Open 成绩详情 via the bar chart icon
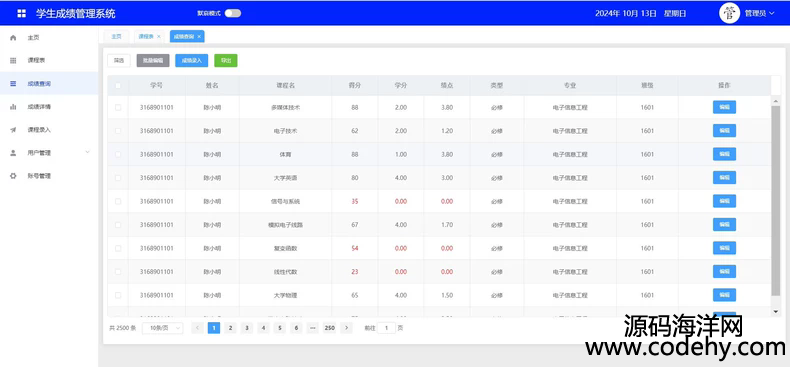 [x=13, y=107]
